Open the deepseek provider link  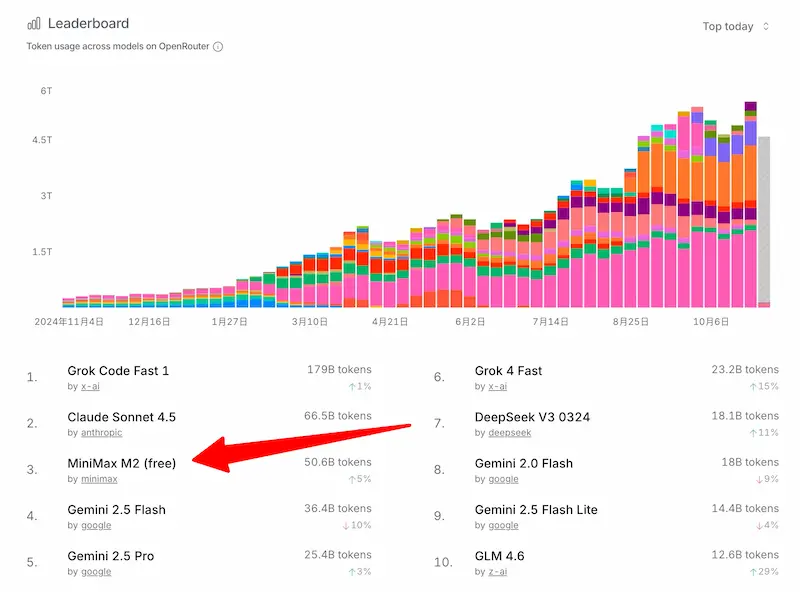(509, 433)
